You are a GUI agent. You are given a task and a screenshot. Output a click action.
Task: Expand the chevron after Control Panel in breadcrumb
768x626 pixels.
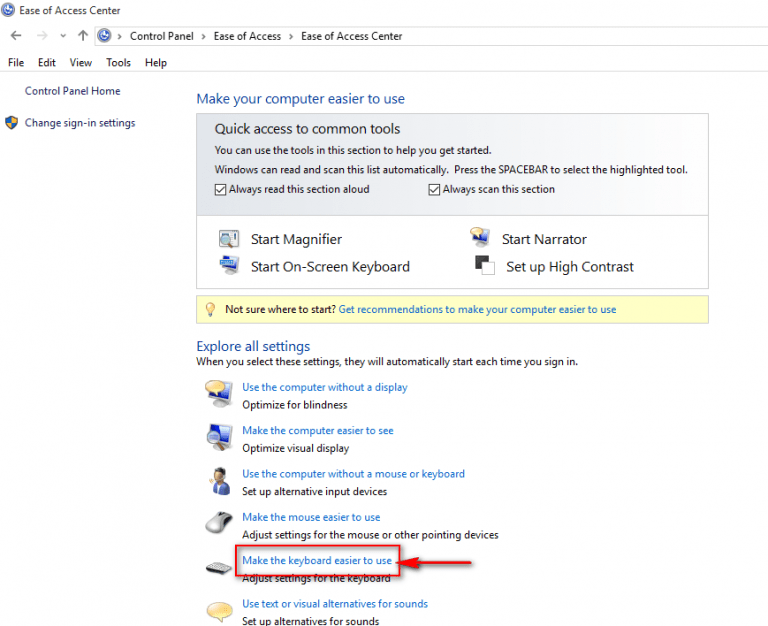[x=204, y=36]
